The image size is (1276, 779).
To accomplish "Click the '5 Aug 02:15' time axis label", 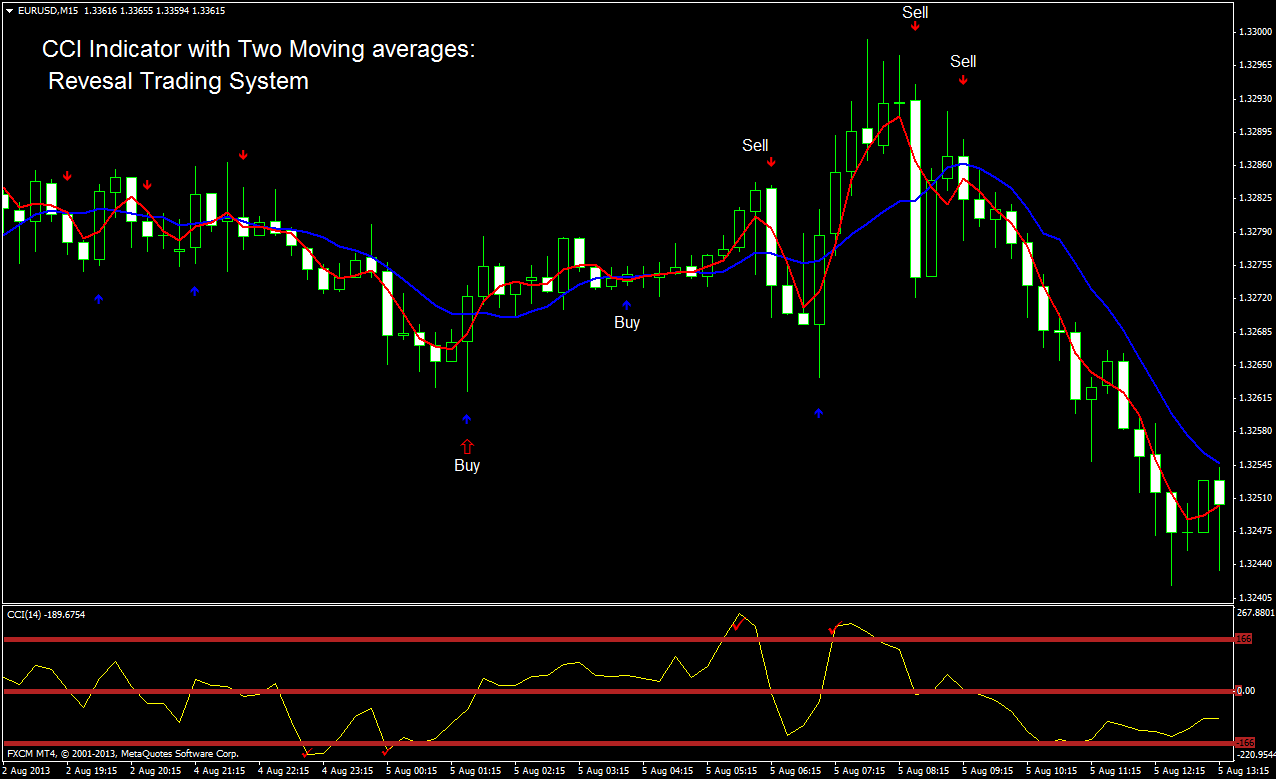I will 541,772.
